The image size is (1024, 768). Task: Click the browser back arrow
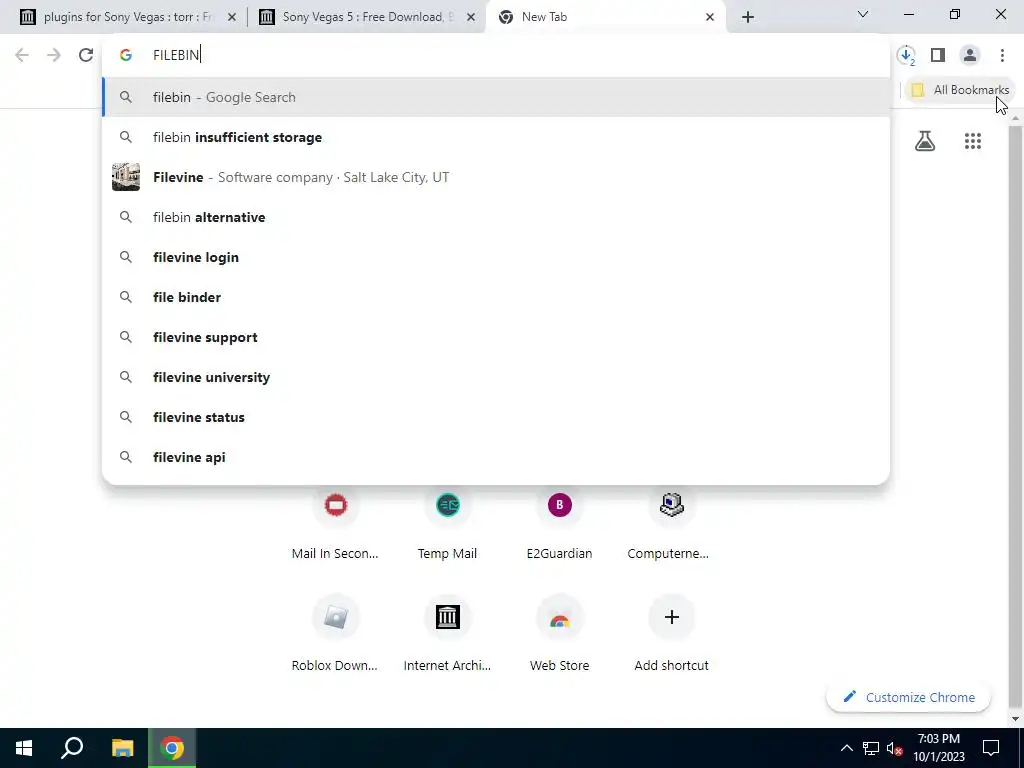[22, 55]
